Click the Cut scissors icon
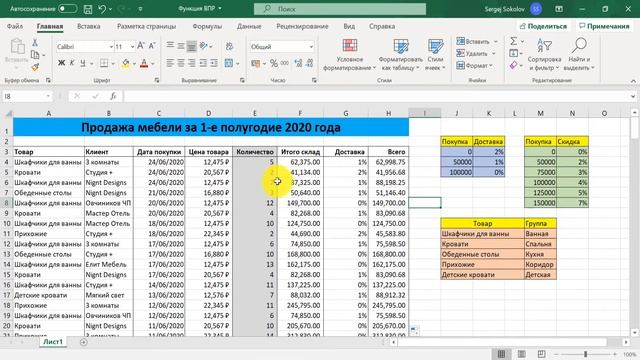Image resolution: width=640 pixels, height=360 pixels. tap(35, 42)
